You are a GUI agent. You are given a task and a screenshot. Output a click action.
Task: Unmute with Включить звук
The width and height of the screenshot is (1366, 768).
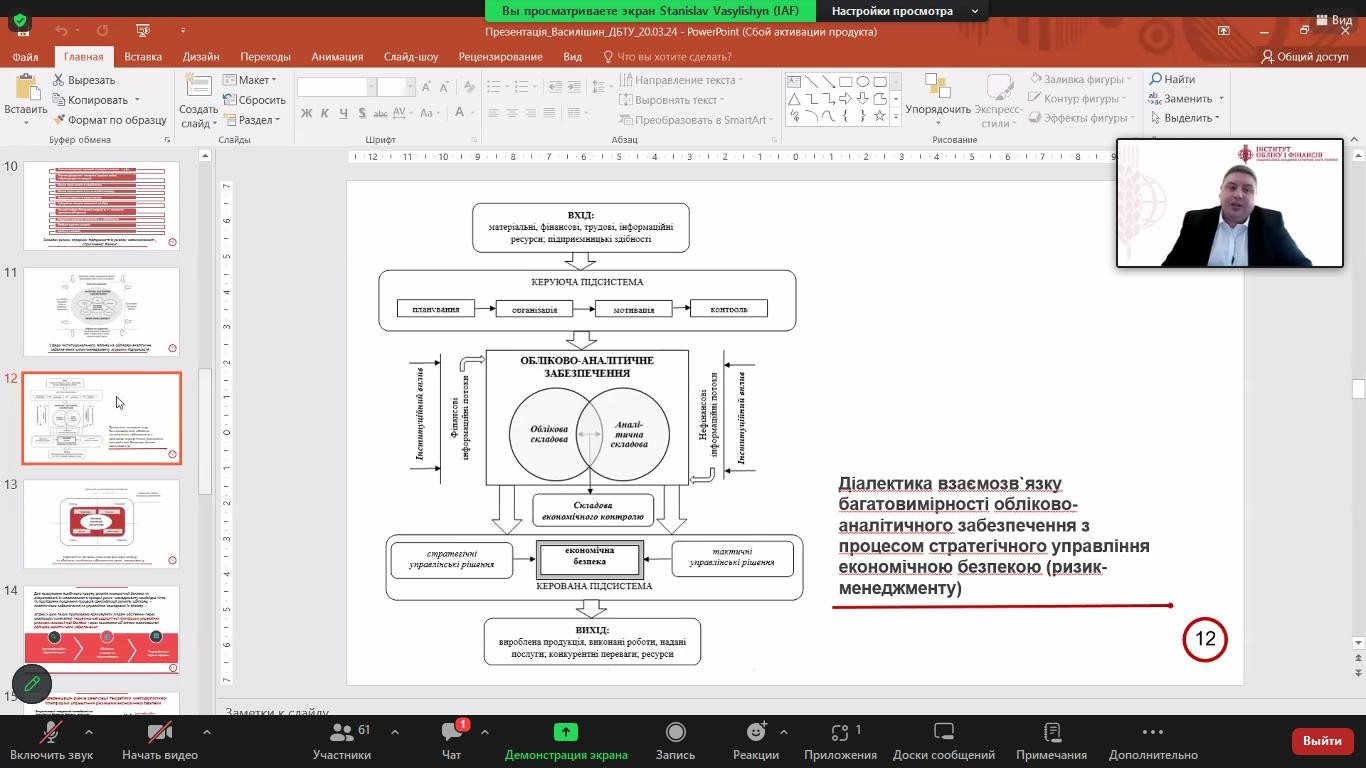coord(51,741)
